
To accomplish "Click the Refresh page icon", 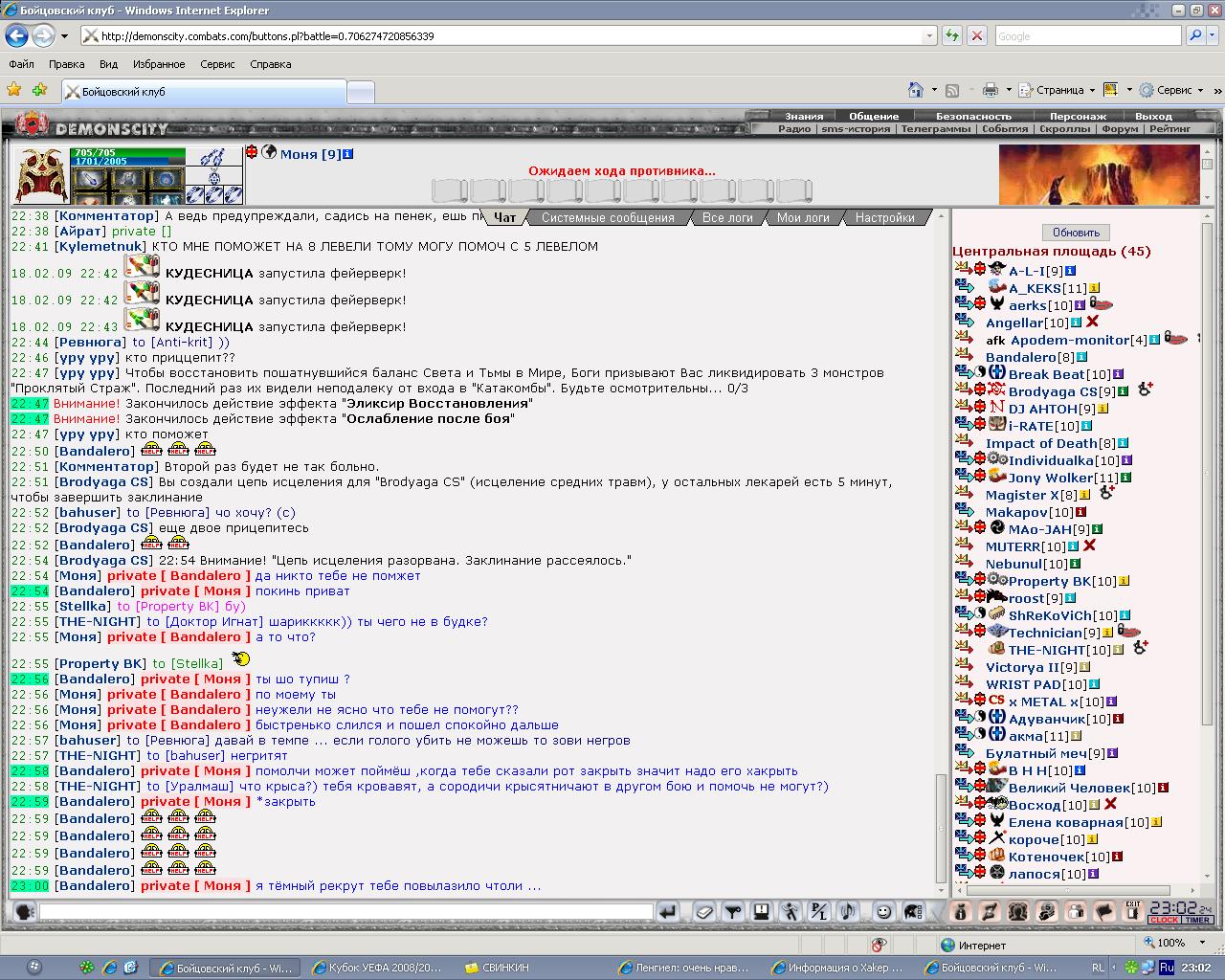I will pos(952,35).
